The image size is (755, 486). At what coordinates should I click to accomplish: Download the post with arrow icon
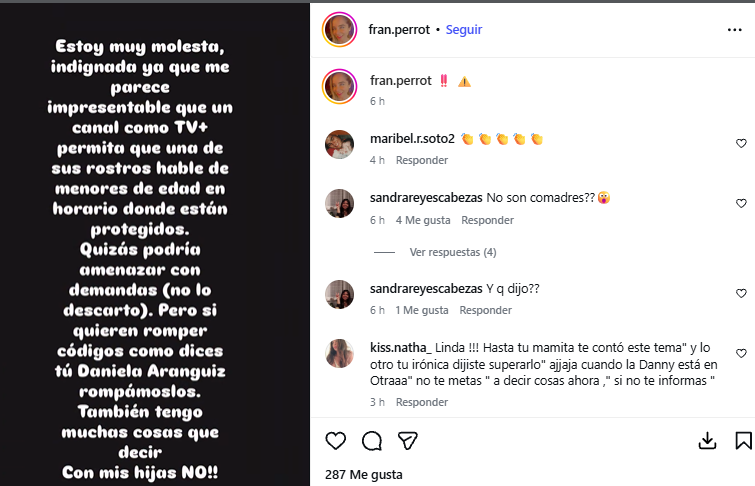pos(707,441)
